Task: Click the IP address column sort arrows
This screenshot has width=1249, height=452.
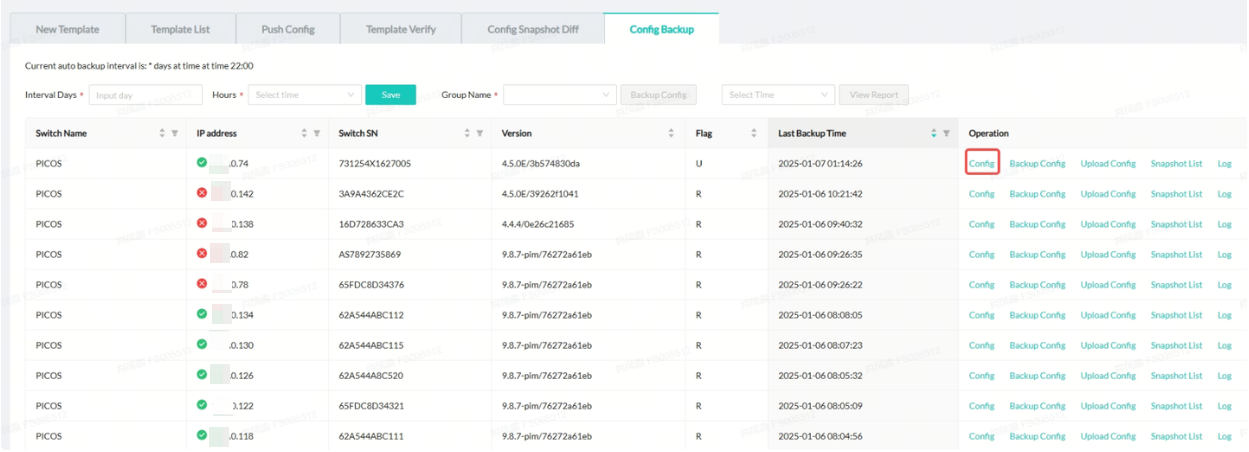Action: [x=304, y=133]
